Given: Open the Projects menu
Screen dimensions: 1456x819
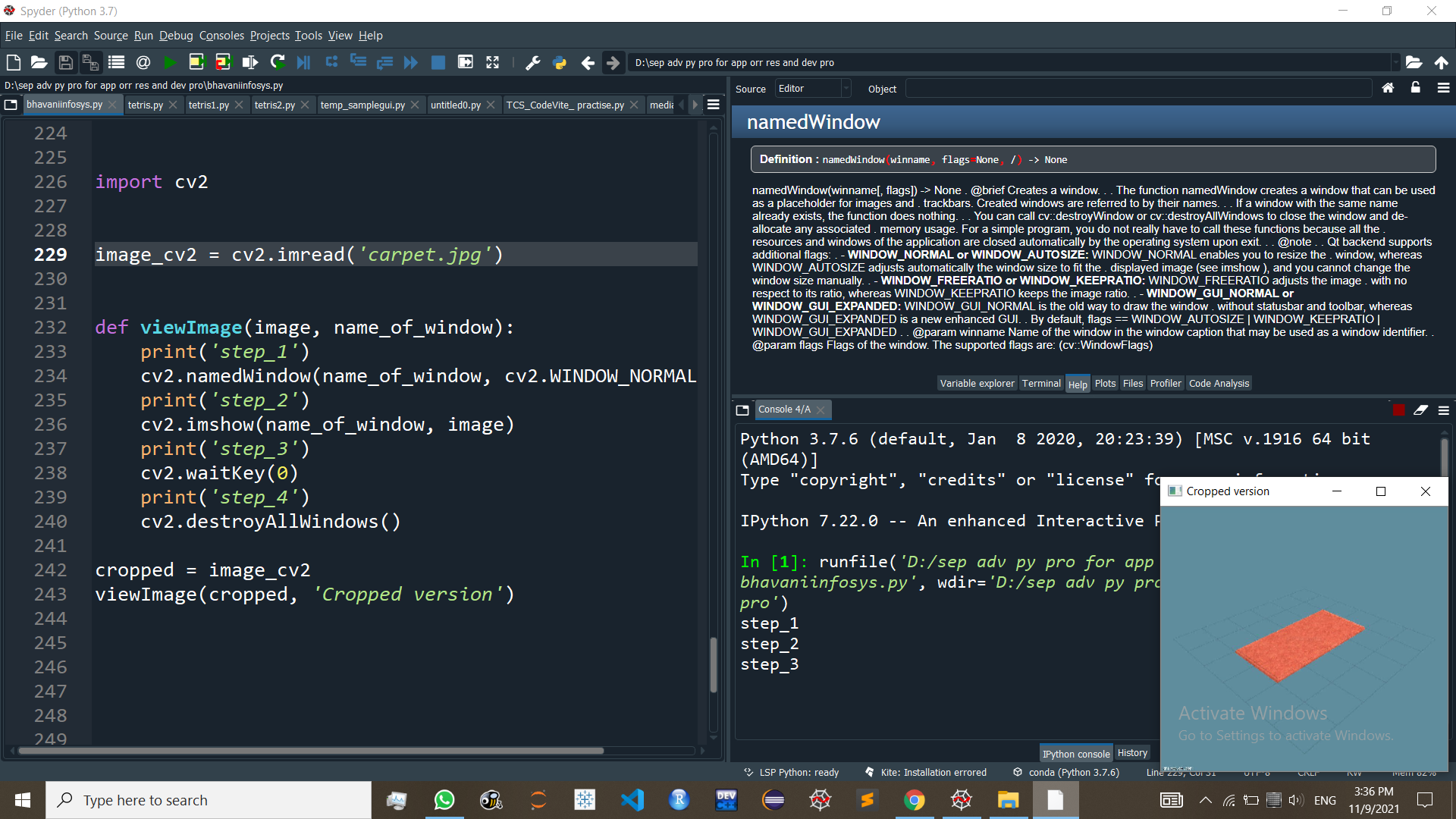Looking at the screenshot, I should (270, 36).
